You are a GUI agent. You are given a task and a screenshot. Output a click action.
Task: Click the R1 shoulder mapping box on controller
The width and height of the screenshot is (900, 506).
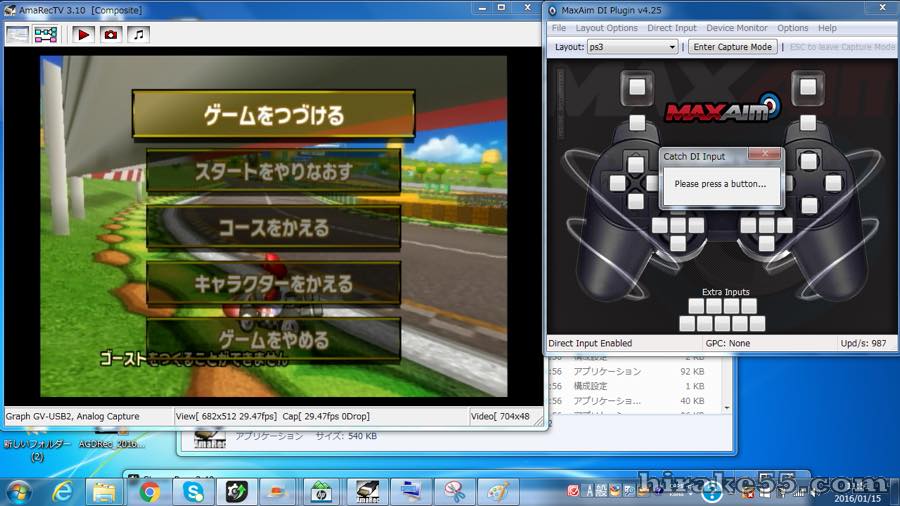[808, 123]
